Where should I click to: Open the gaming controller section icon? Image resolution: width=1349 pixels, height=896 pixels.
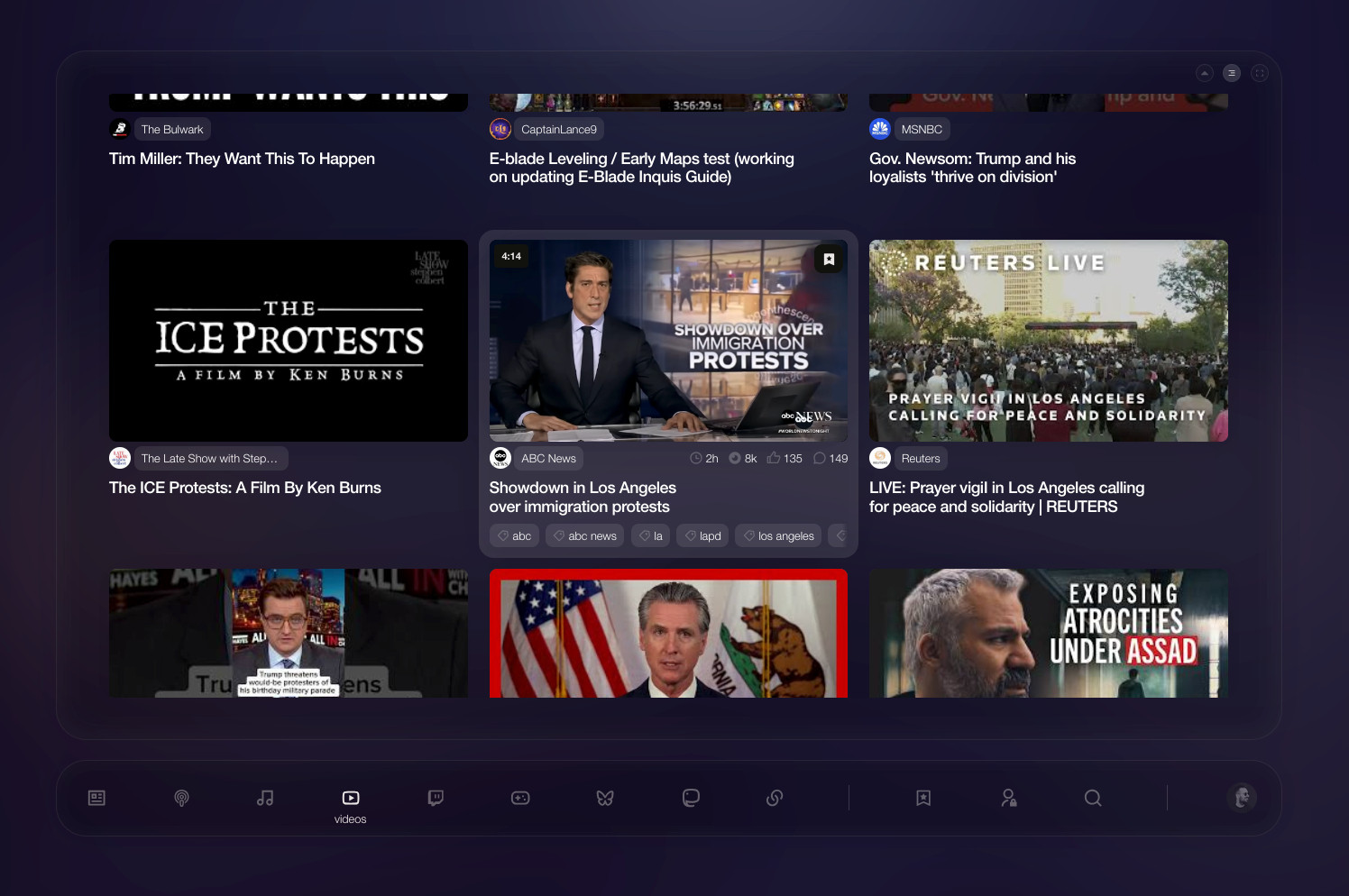pos(520,798)
